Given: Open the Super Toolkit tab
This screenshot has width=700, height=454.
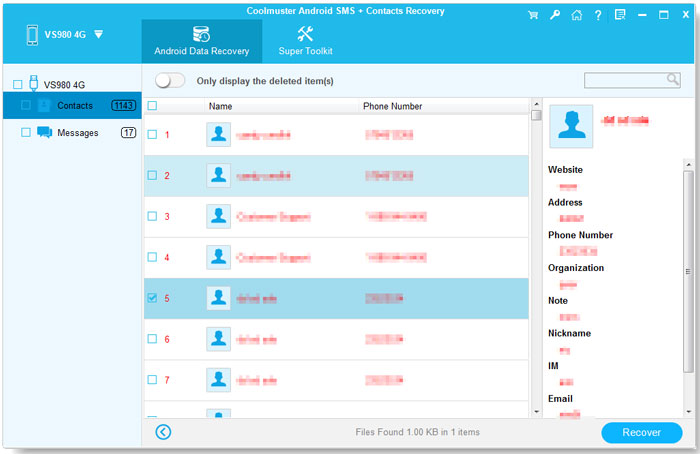Looking at the screenshot, I should (305, 41).
